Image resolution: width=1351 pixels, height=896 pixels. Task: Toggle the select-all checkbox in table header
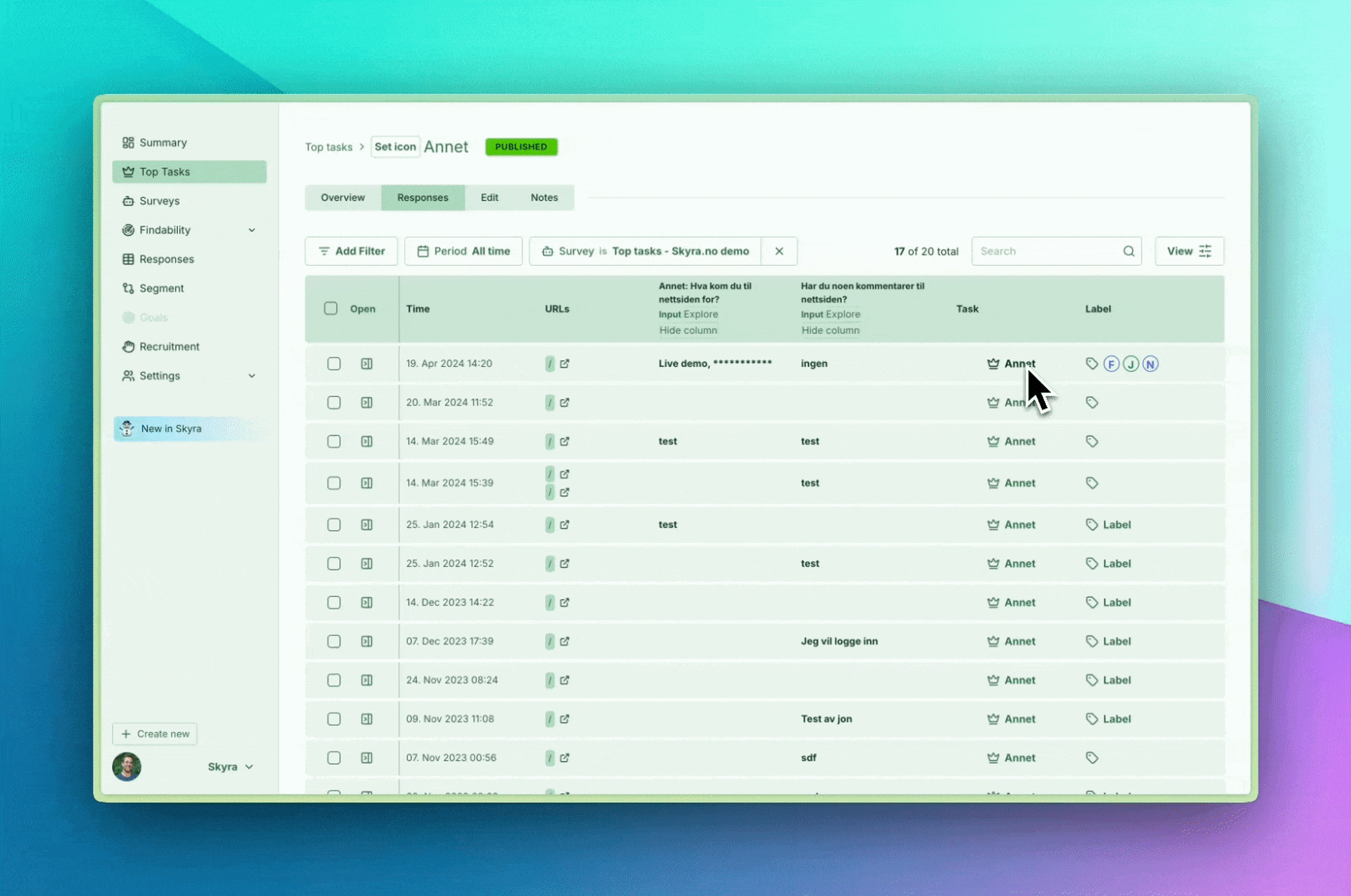(x=330, y=309)
